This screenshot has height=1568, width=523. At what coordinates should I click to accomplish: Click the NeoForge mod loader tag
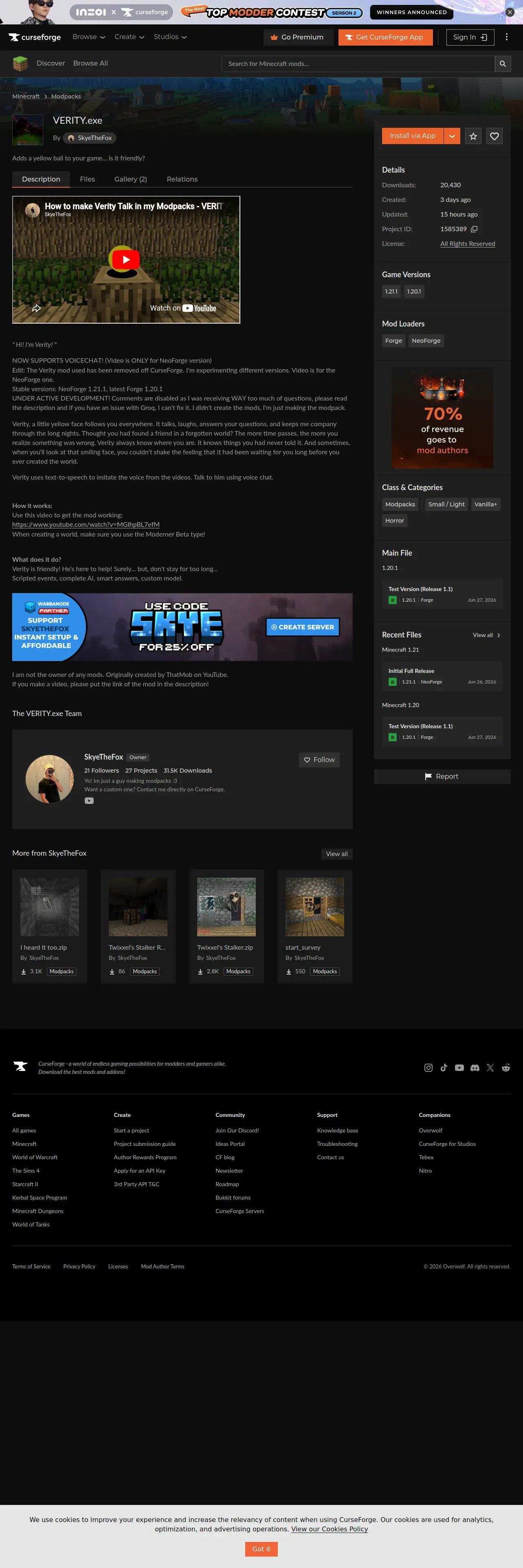[x=426, y=341]
